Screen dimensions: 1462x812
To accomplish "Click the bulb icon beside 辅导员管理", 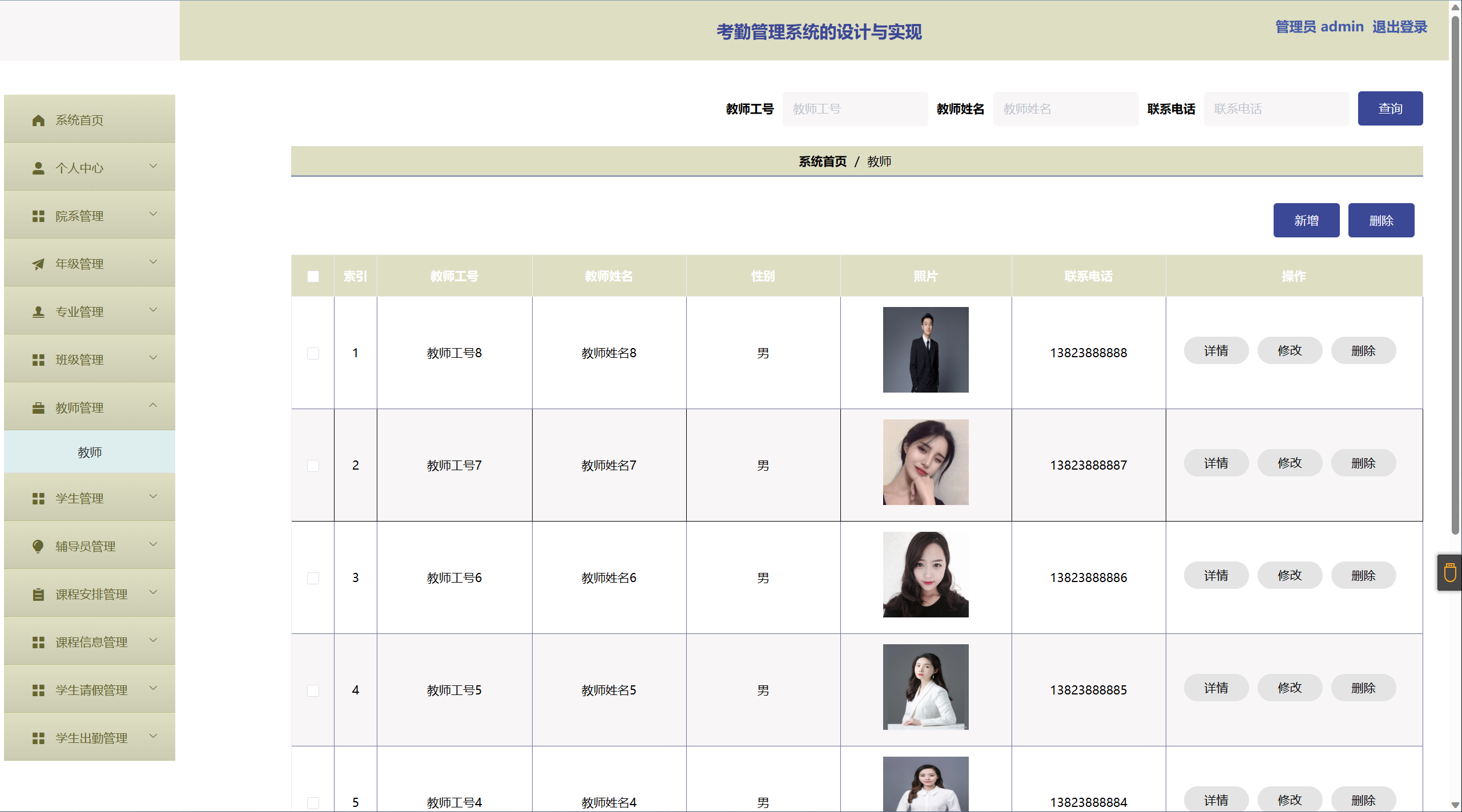I will 38,547.
